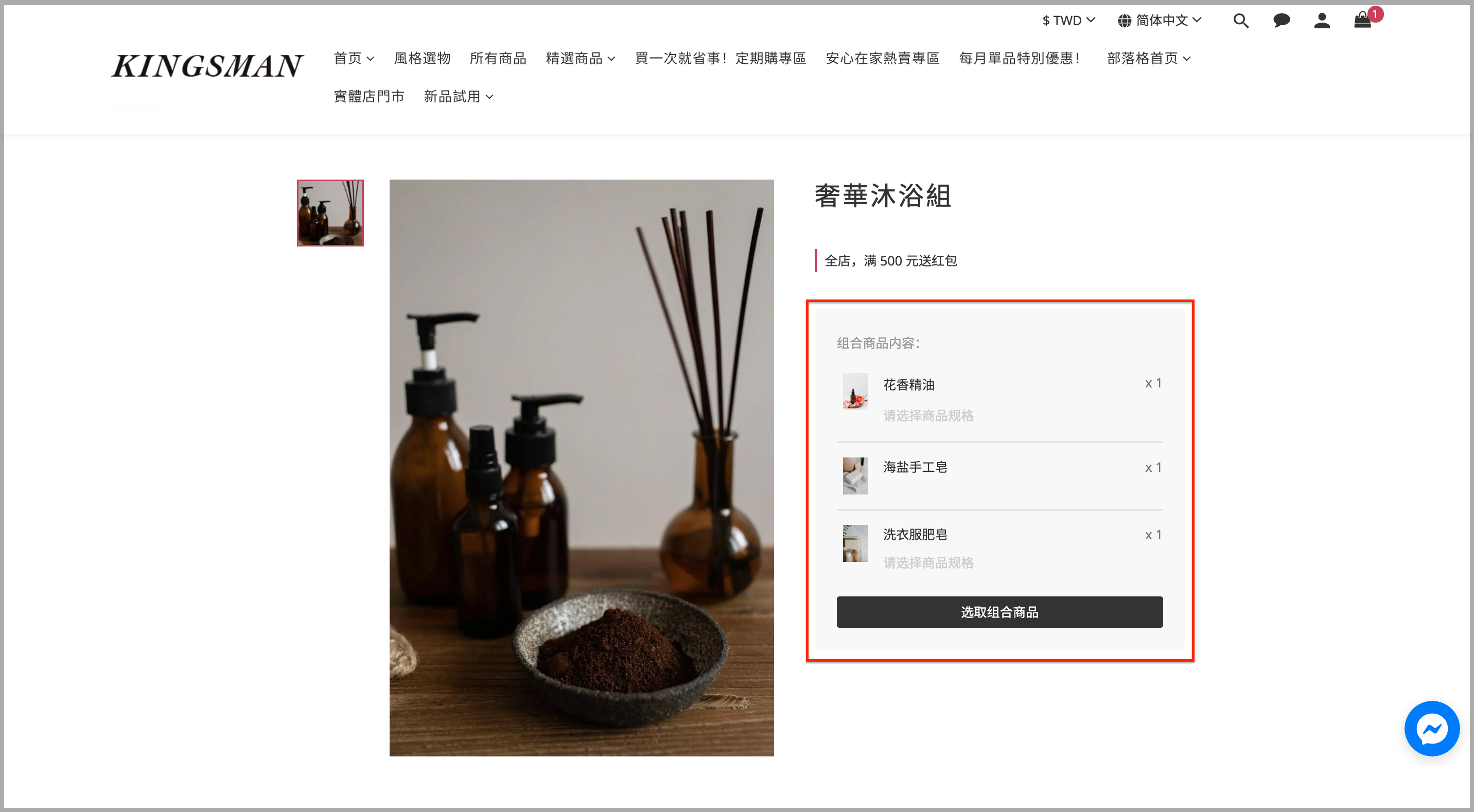The width and height of the screenshot is (1474, 812).
Task: Click the 洗衣服肥皂 product thumbnail
Action: 855,543
